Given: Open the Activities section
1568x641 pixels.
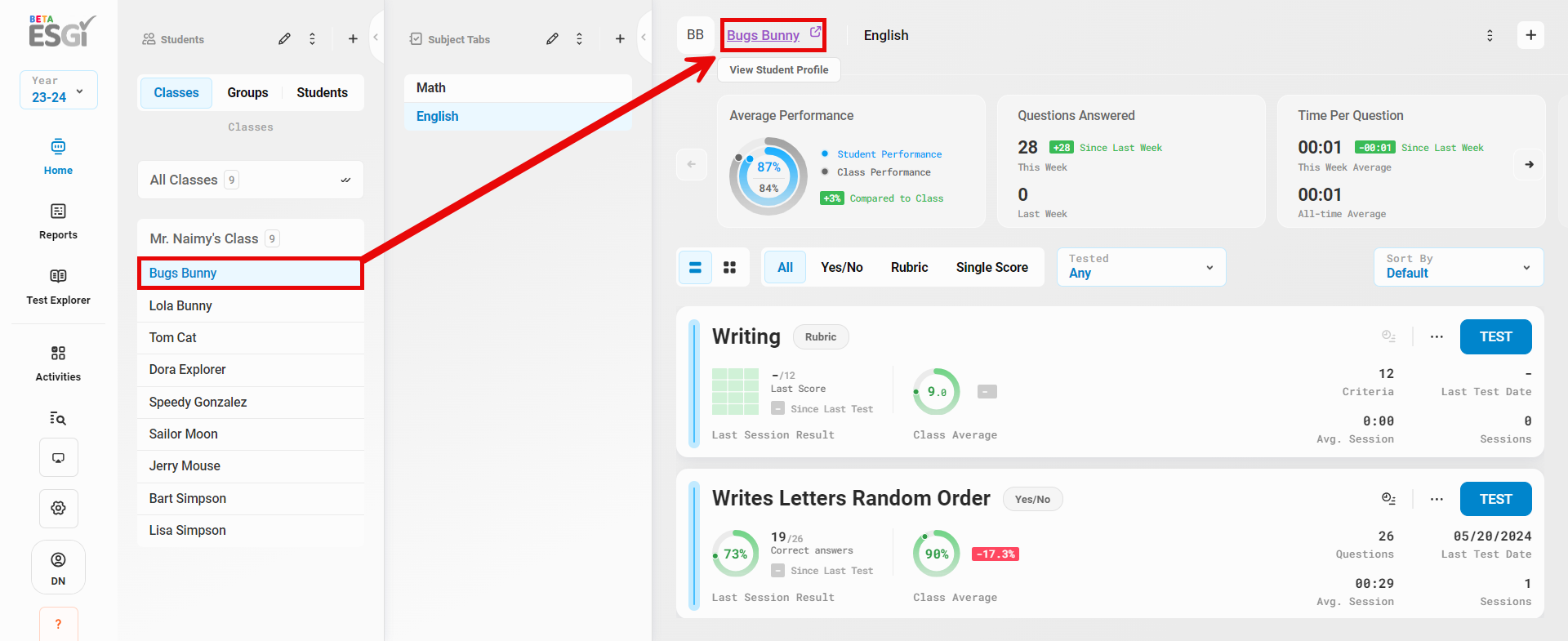Looking at the screenshot, I should (x=58, y=363).
